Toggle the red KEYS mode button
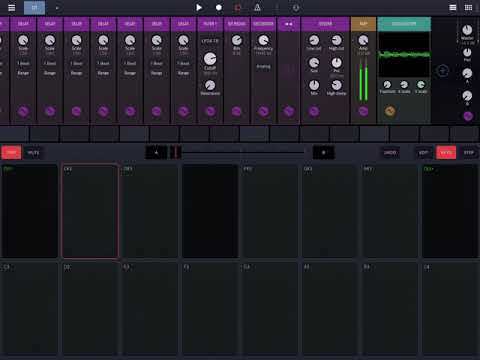Screen dimensions: 480x360 446,152
